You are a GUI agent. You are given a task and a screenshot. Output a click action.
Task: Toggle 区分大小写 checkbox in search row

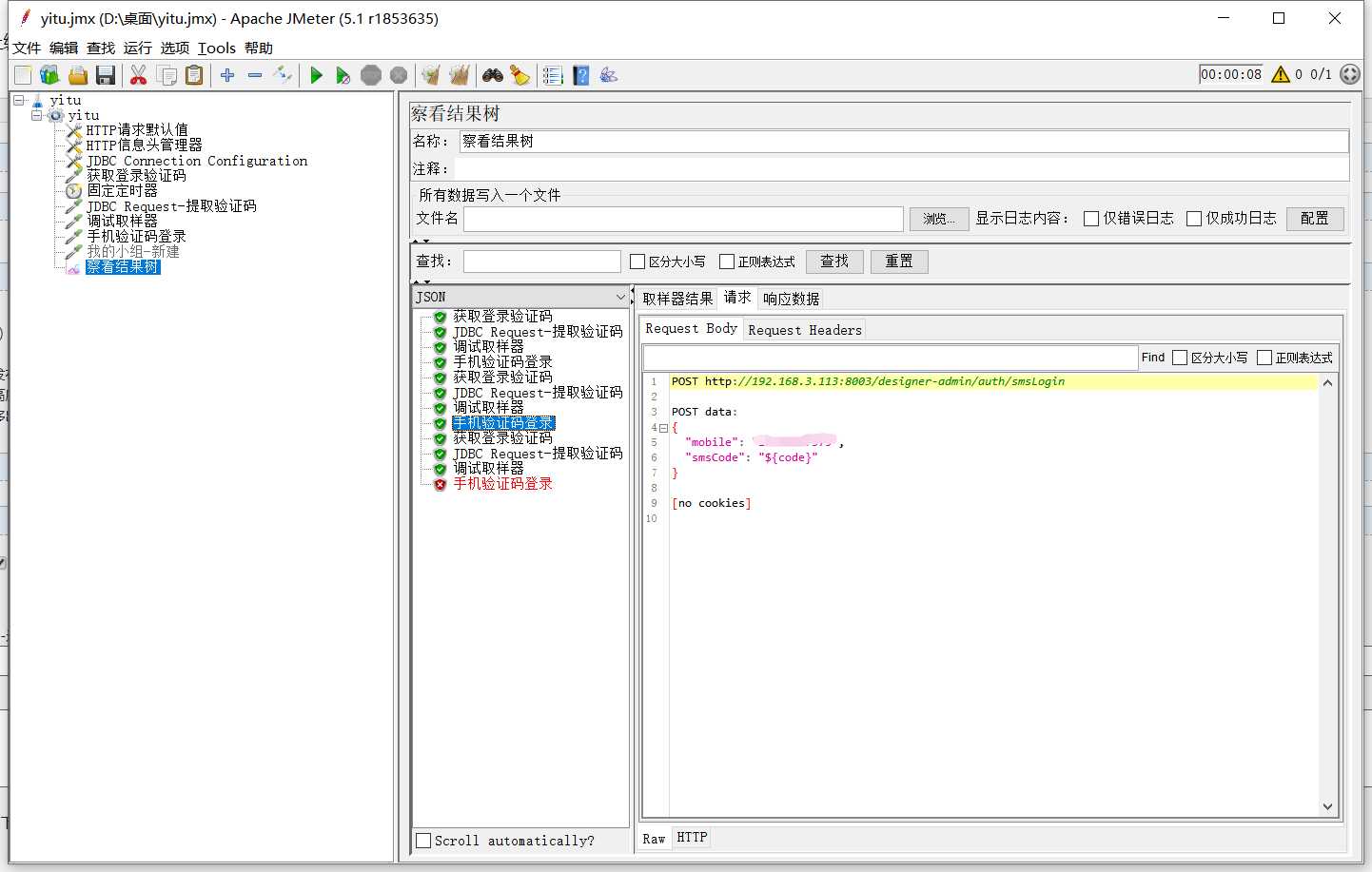coord(637,262)
